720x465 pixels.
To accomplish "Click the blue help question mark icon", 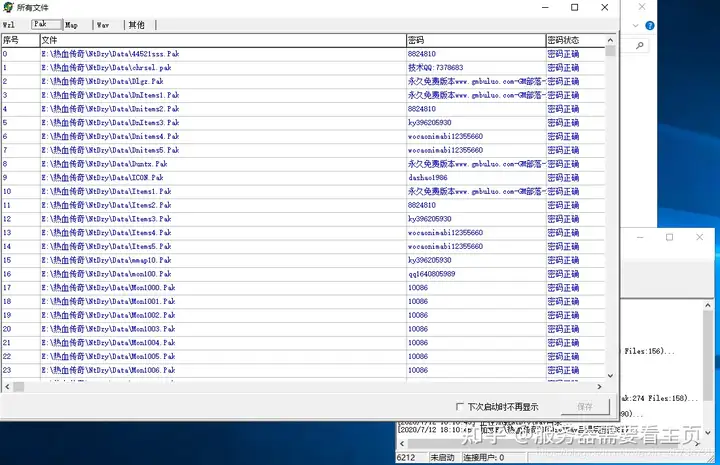I will [x=650, y=26].
